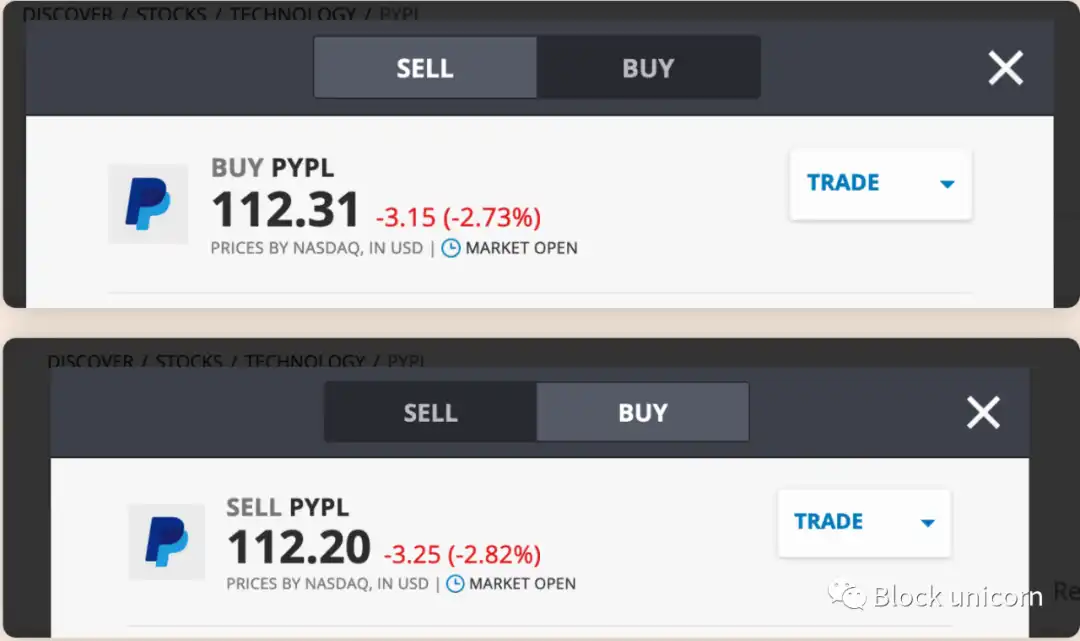Select SELL tab in upper panel
Screen dimensions: 1080x641
pos(425,67)
